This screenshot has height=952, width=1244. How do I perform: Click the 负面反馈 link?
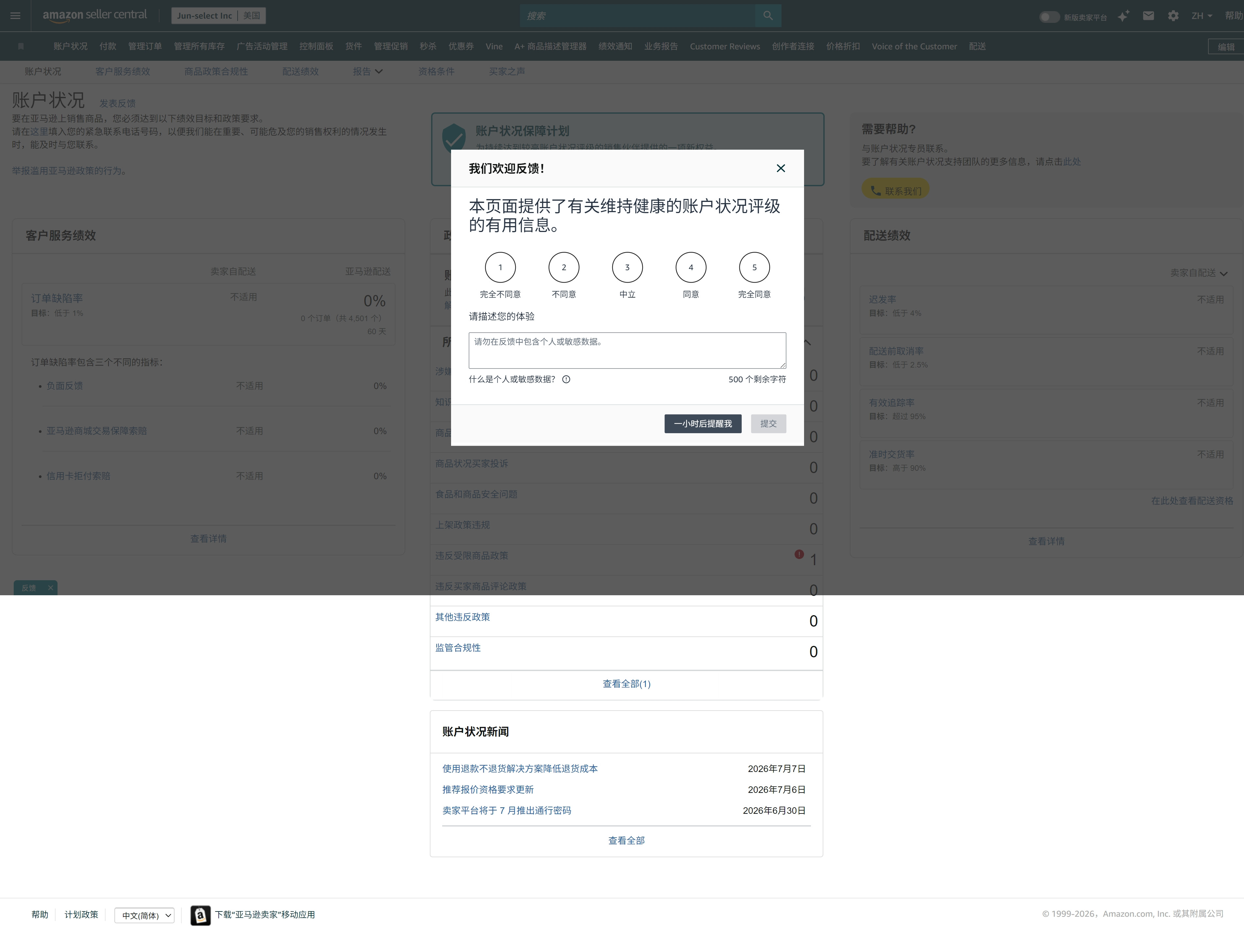pos(65,386)
